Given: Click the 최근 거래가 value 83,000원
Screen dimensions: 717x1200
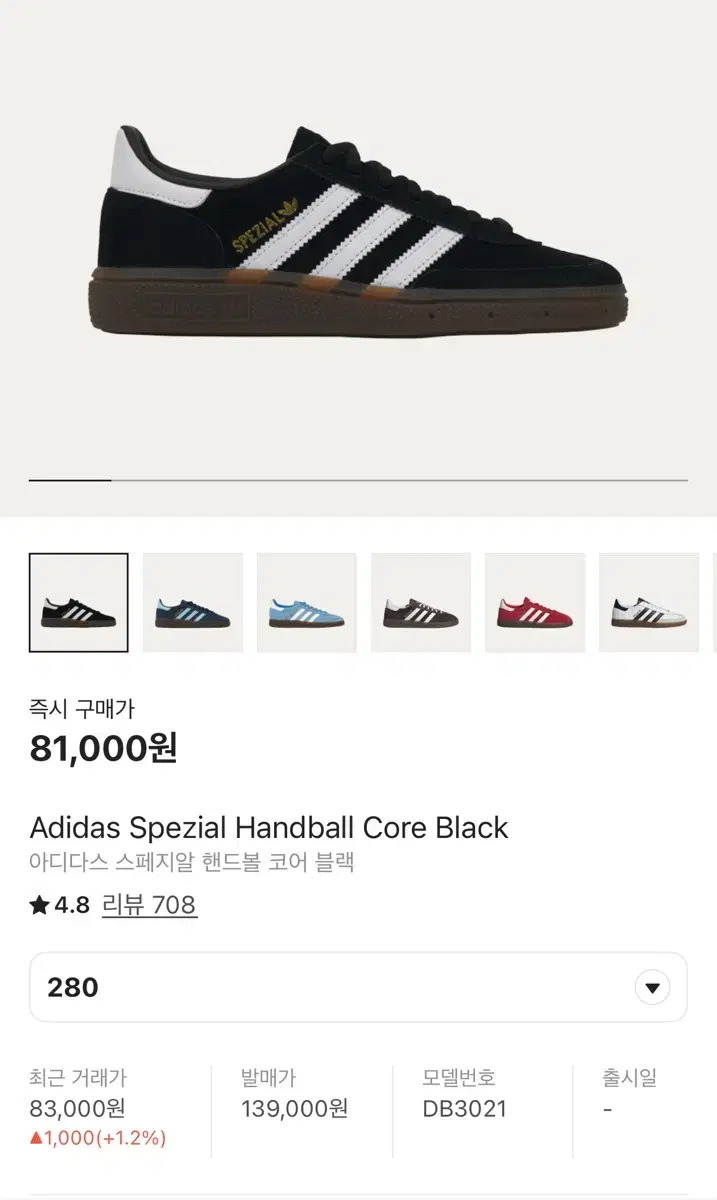Looking at the screenshot, I should [76, 1110].
